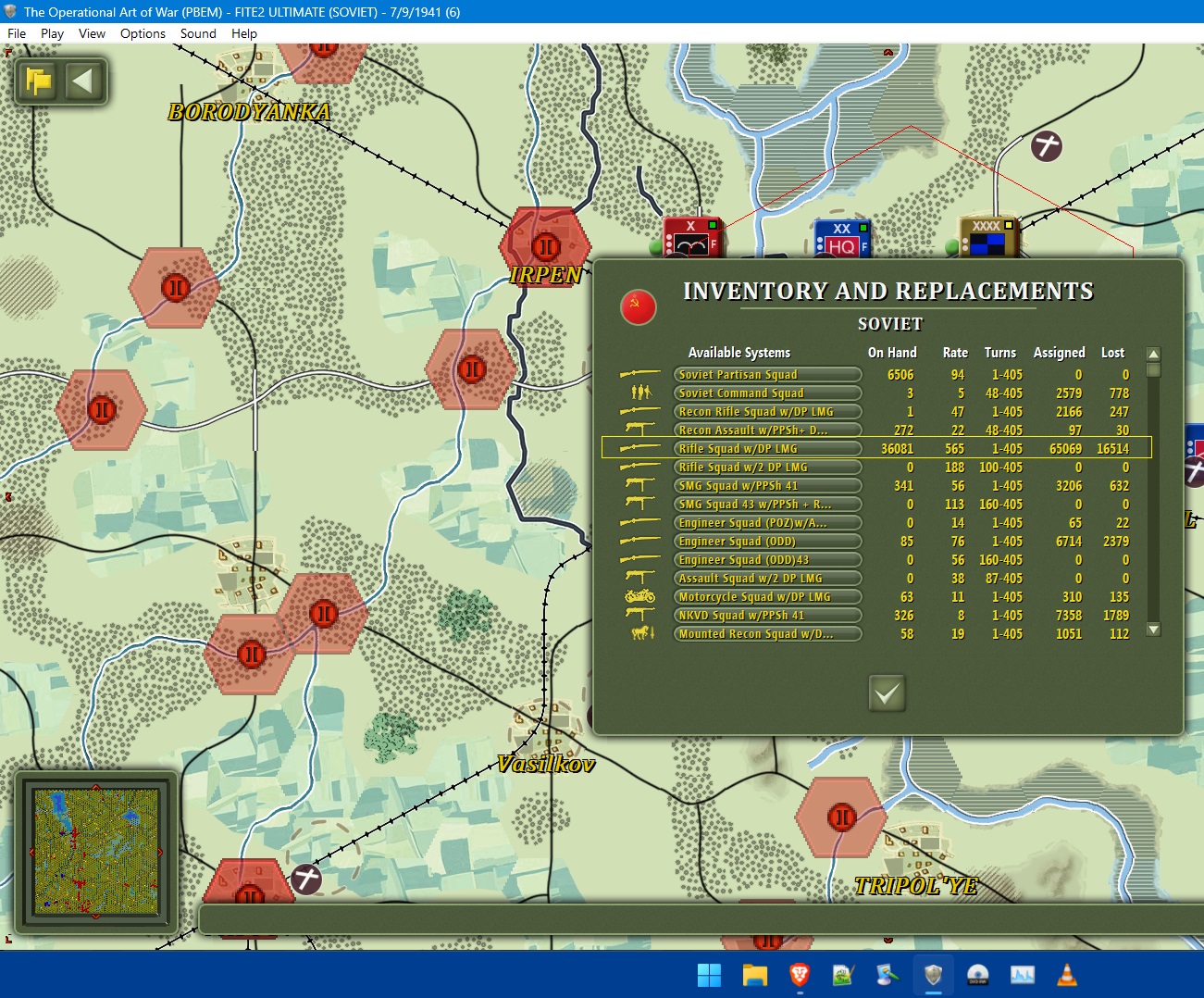
Task: Open the Help menu
Action: click(244, 33)
